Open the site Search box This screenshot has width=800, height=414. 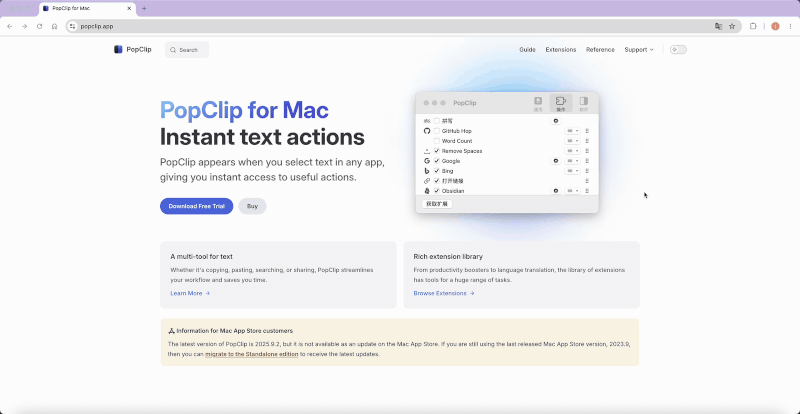[187, 50]
